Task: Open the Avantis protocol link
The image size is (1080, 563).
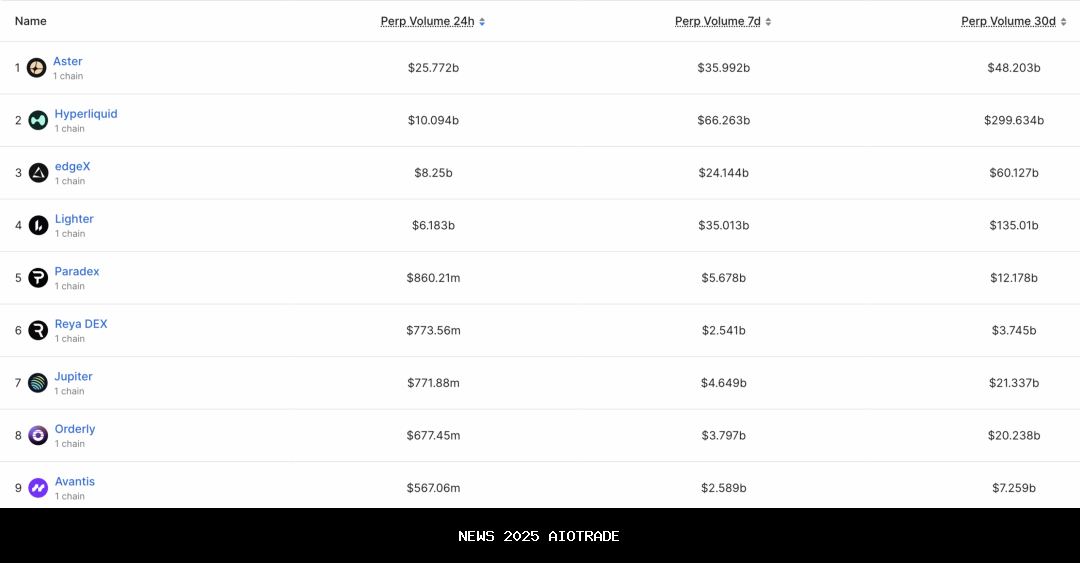Action: [75, 482]
